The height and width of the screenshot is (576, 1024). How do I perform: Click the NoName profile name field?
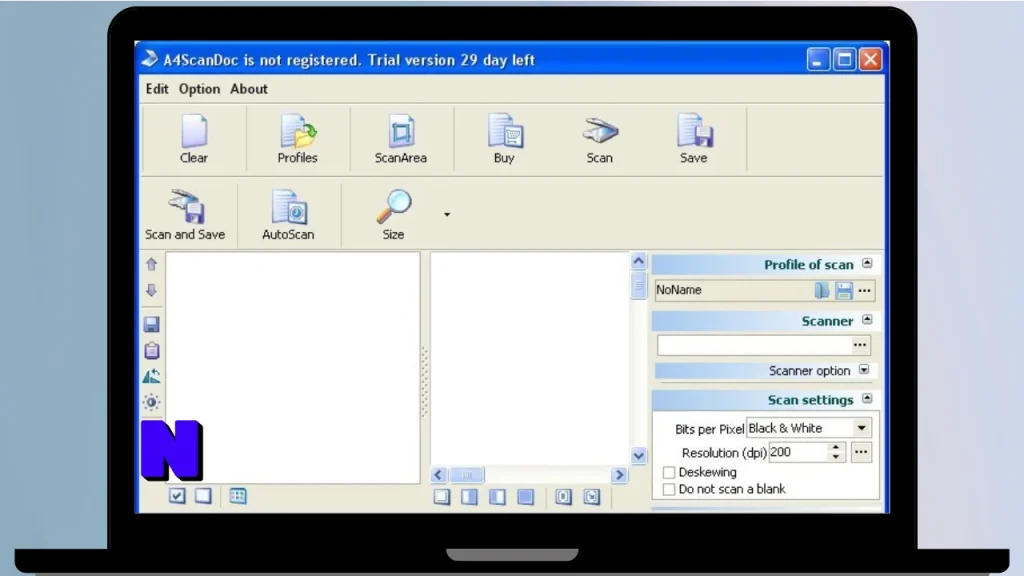[733, 290]
